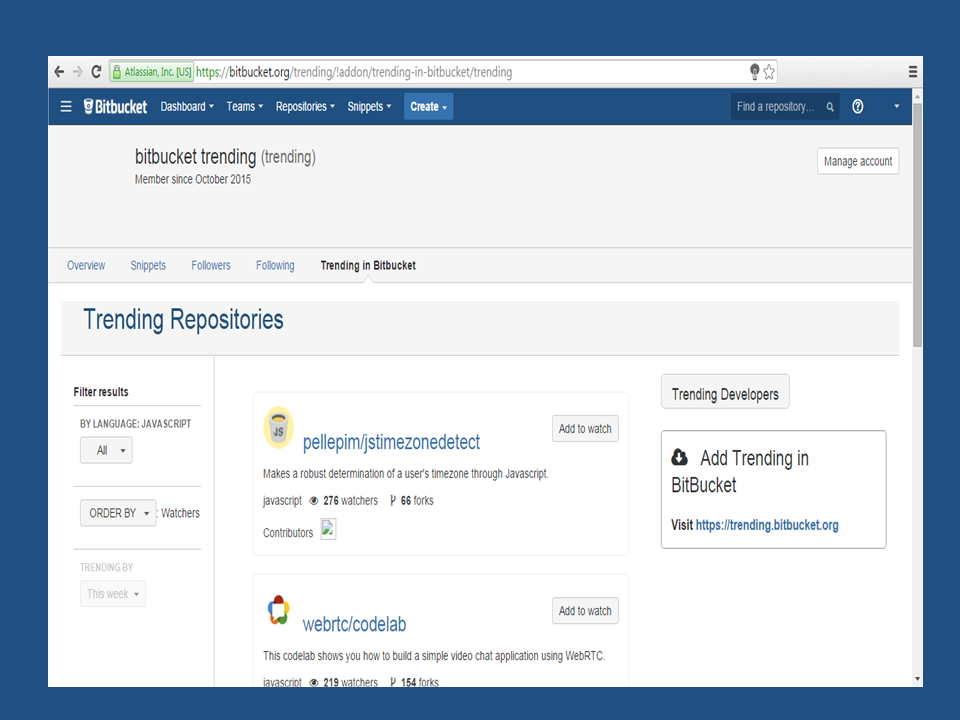The image size is (960, 720).
Task: Click the Trending Repositories heading
Action: [183, 320]
